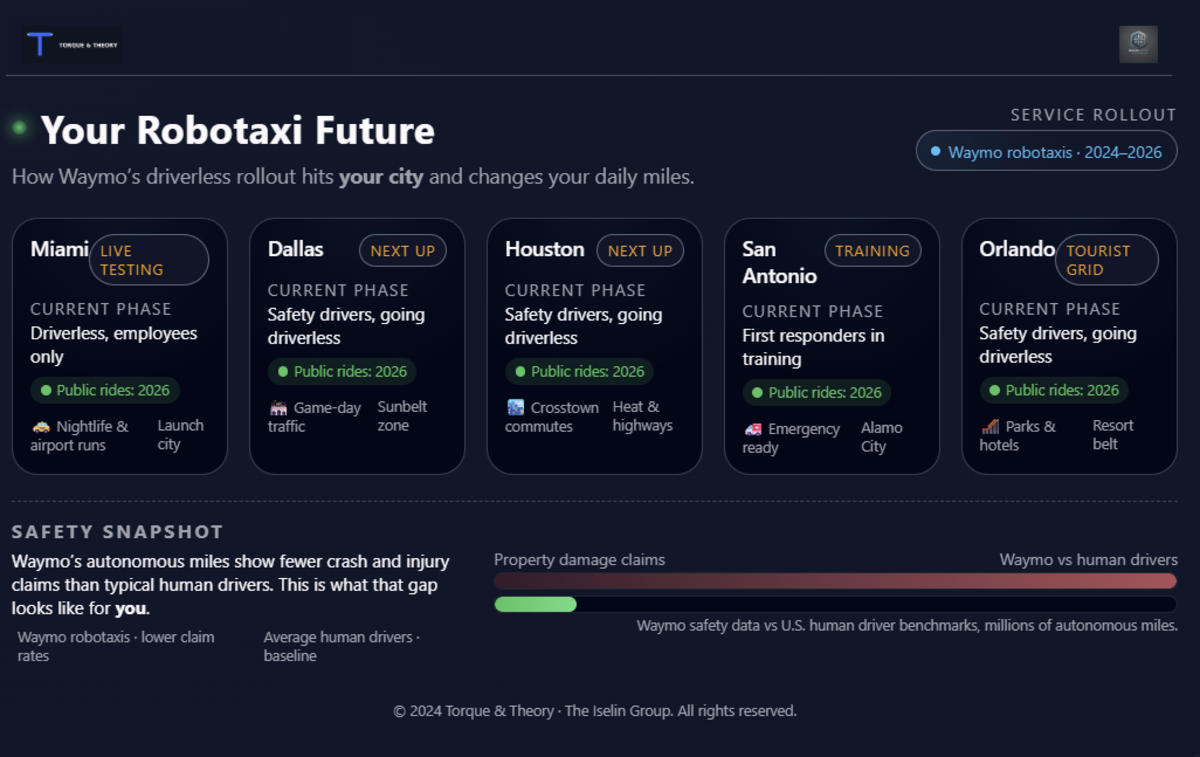Click the taxi icon in Miami card
The image size is (1200, 757).
(41, 426)
